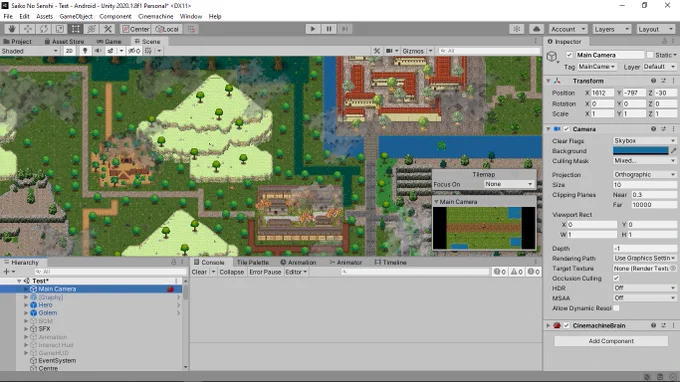Step one frame forward

click(345, 29)
